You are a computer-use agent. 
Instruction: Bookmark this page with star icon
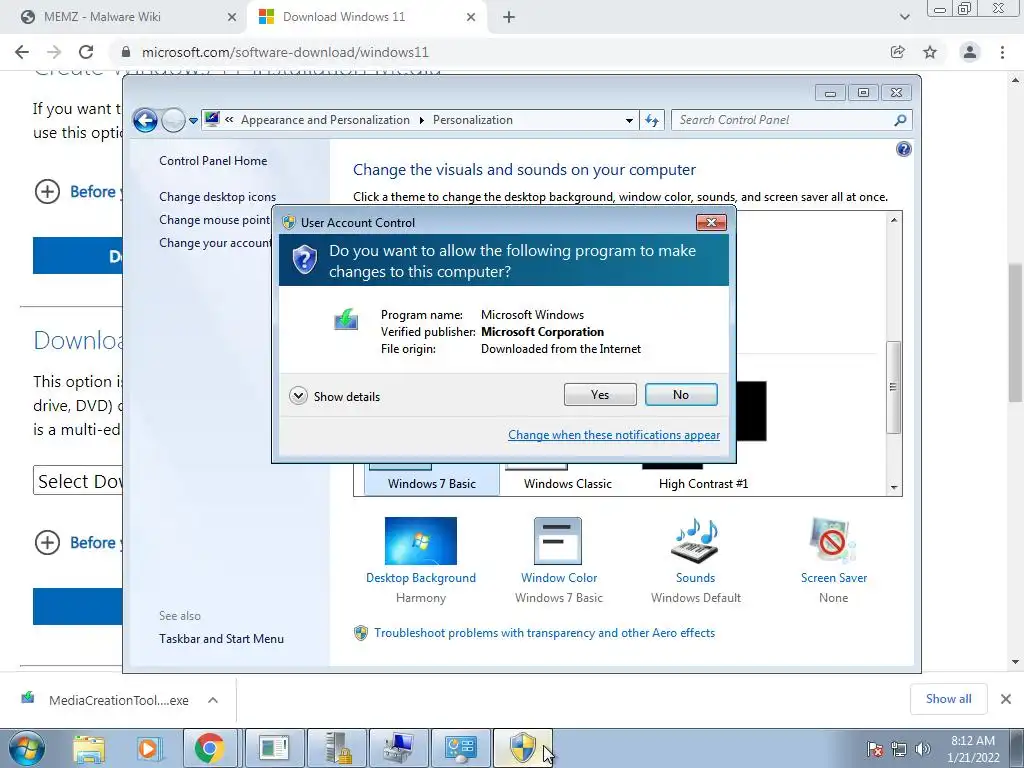[930, 52]
